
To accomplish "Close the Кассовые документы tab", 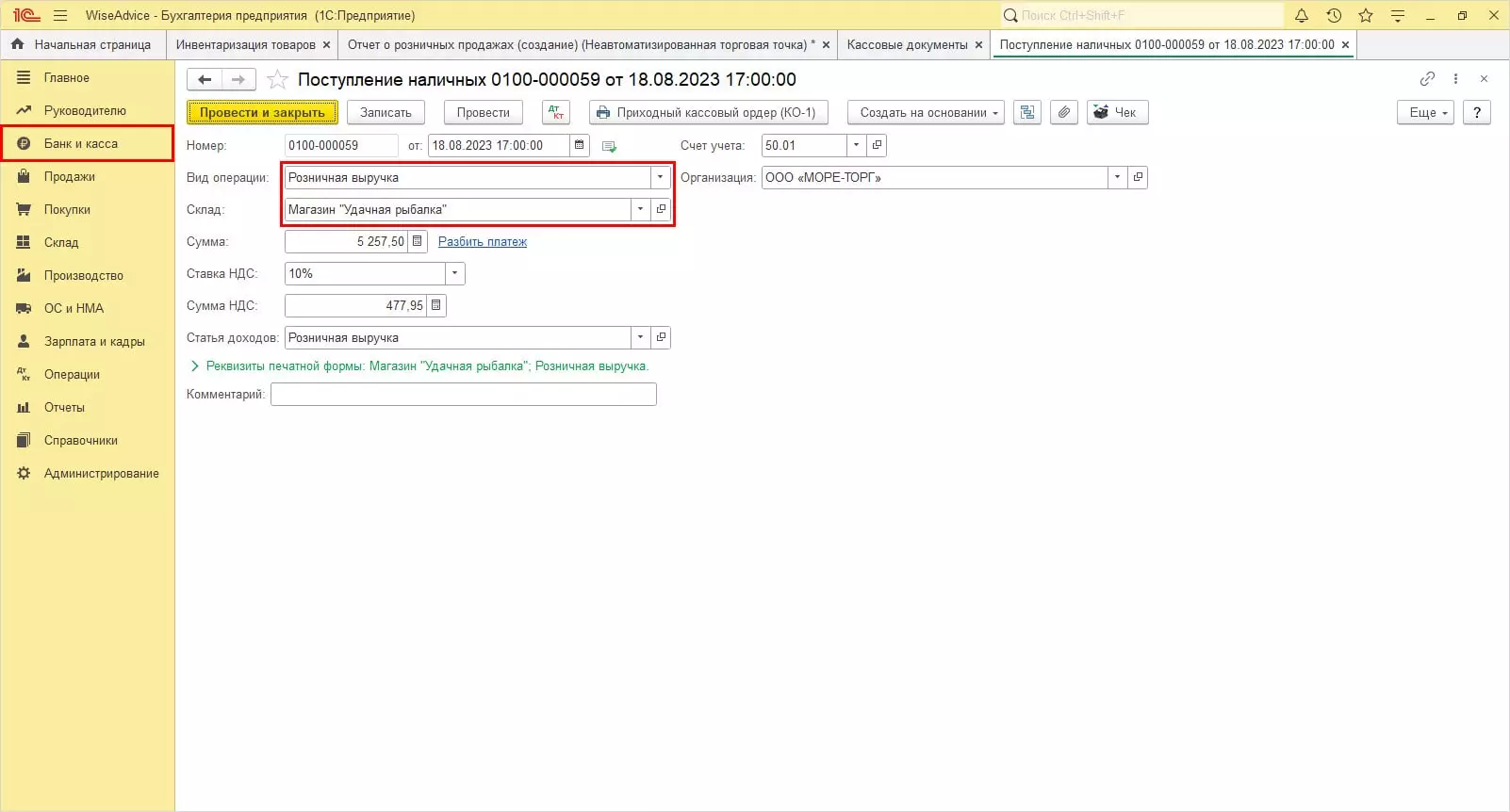I will click(x=978, y=45).
